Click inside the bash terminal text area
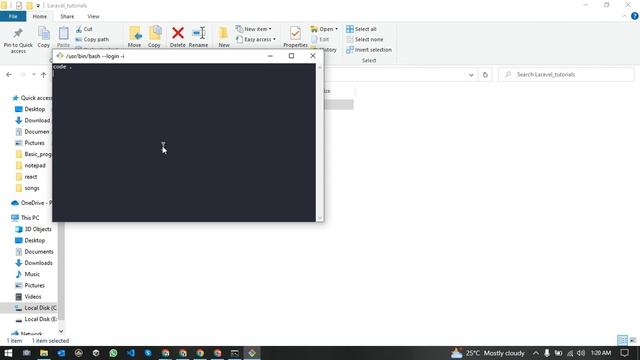The width and height of the screenshot is (640, 360). coord(184,142)
